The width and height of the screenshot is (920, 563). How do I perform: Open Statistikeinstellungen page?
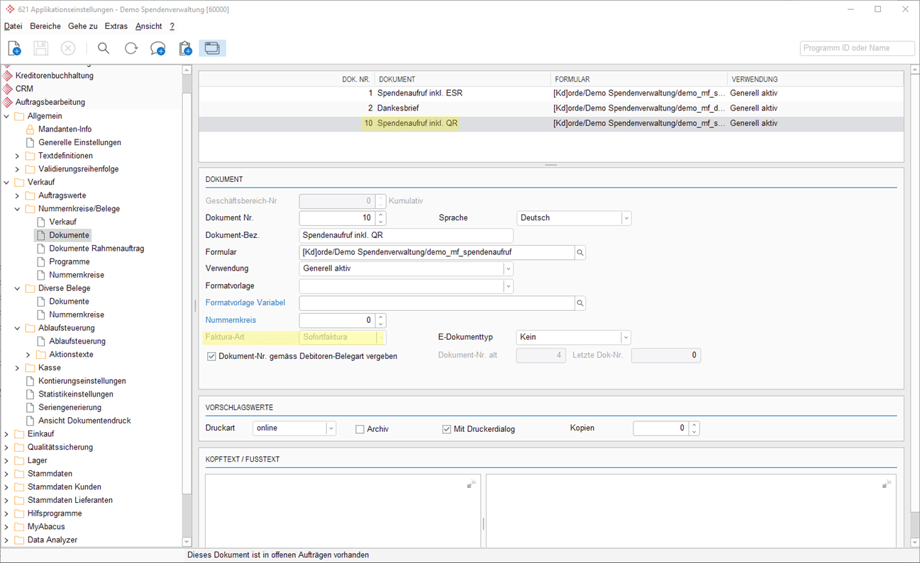coord(76,394)
